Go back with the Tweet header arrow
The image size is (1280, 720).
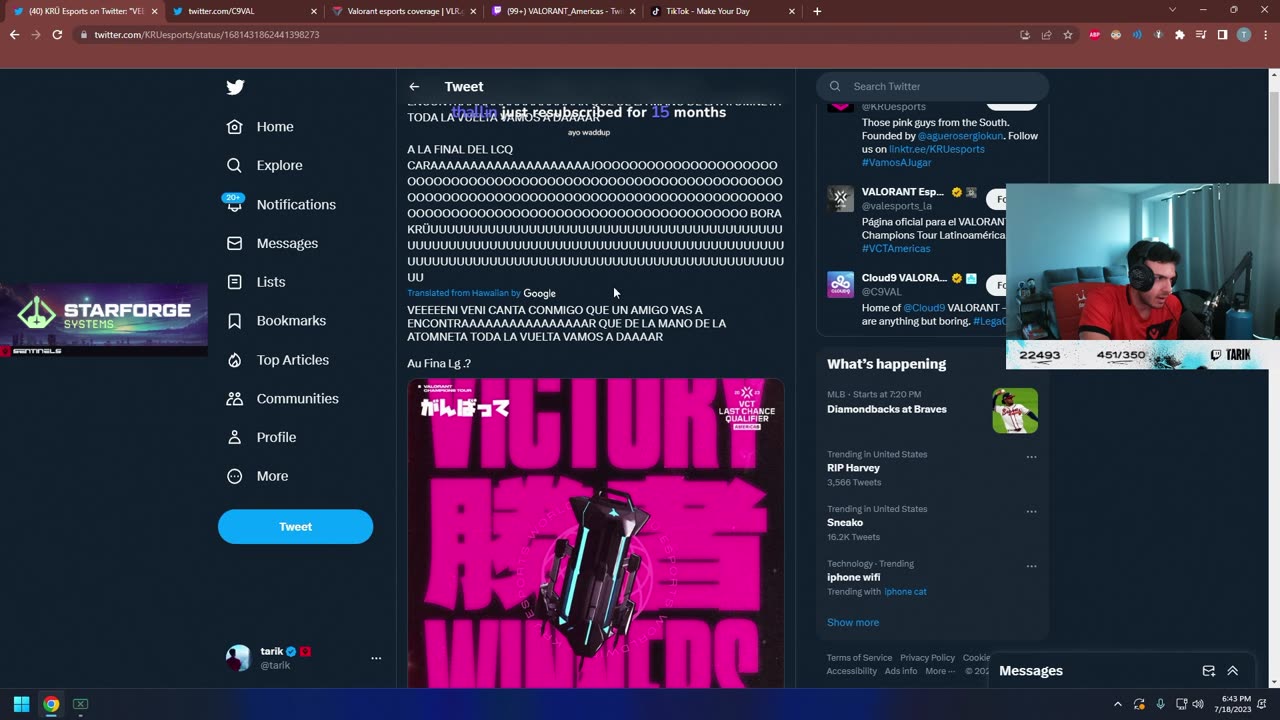pyautogui.click(x=414, y=87)
